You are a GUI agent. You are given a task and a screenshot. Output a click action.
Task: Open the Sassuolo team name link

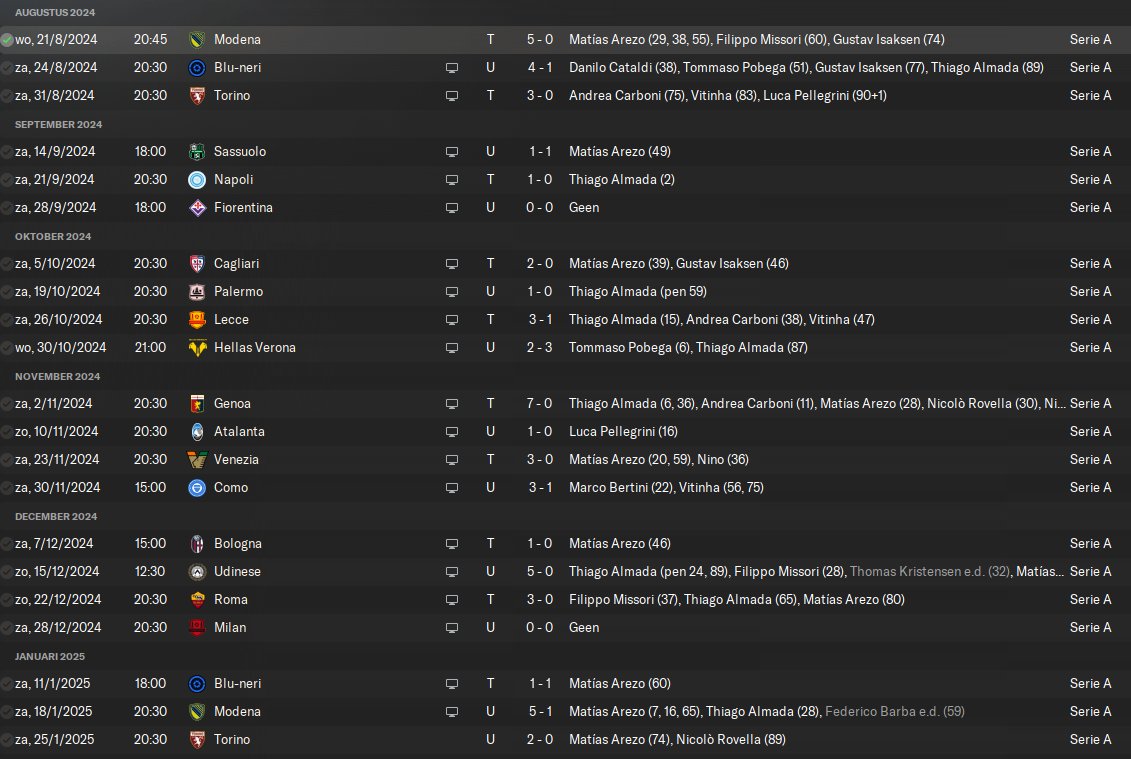(240, 152)
